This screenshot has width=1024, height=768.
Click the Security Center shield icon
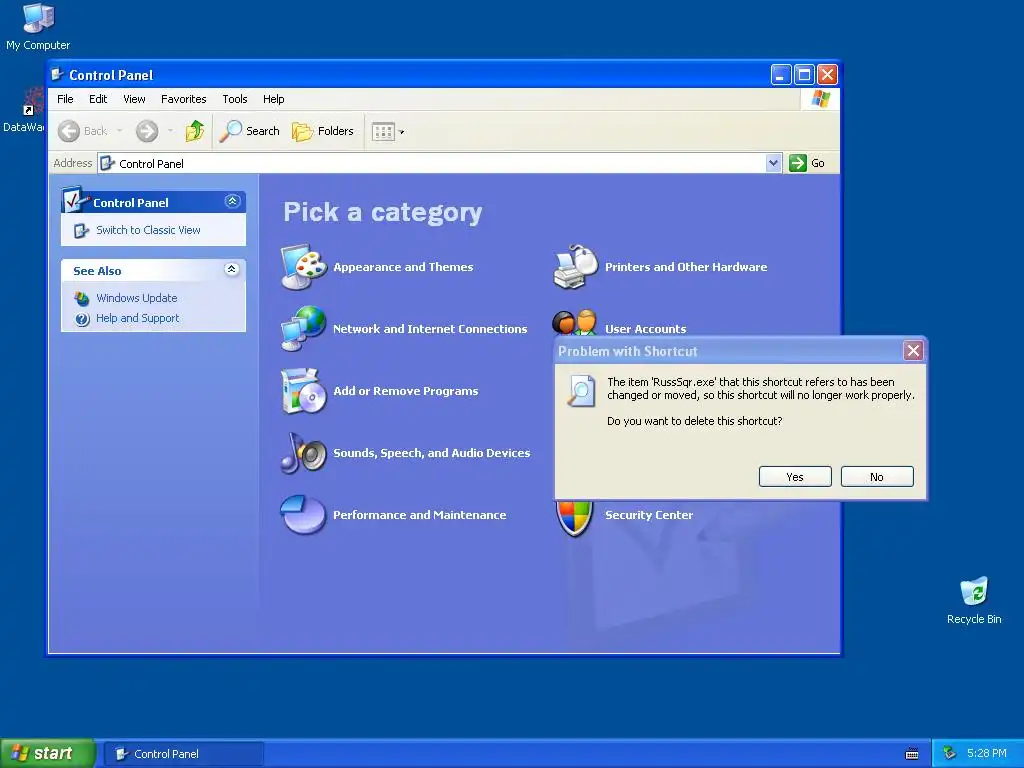575,519
